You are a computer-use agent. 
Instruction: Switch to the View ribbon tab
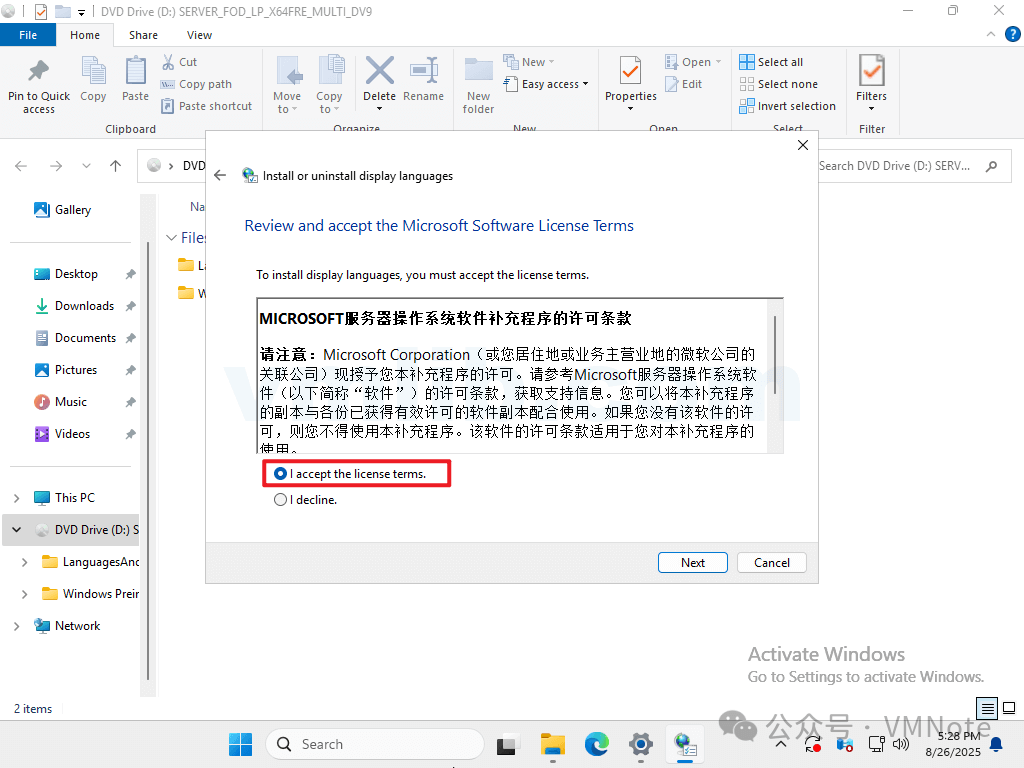(x=199, y=35)
